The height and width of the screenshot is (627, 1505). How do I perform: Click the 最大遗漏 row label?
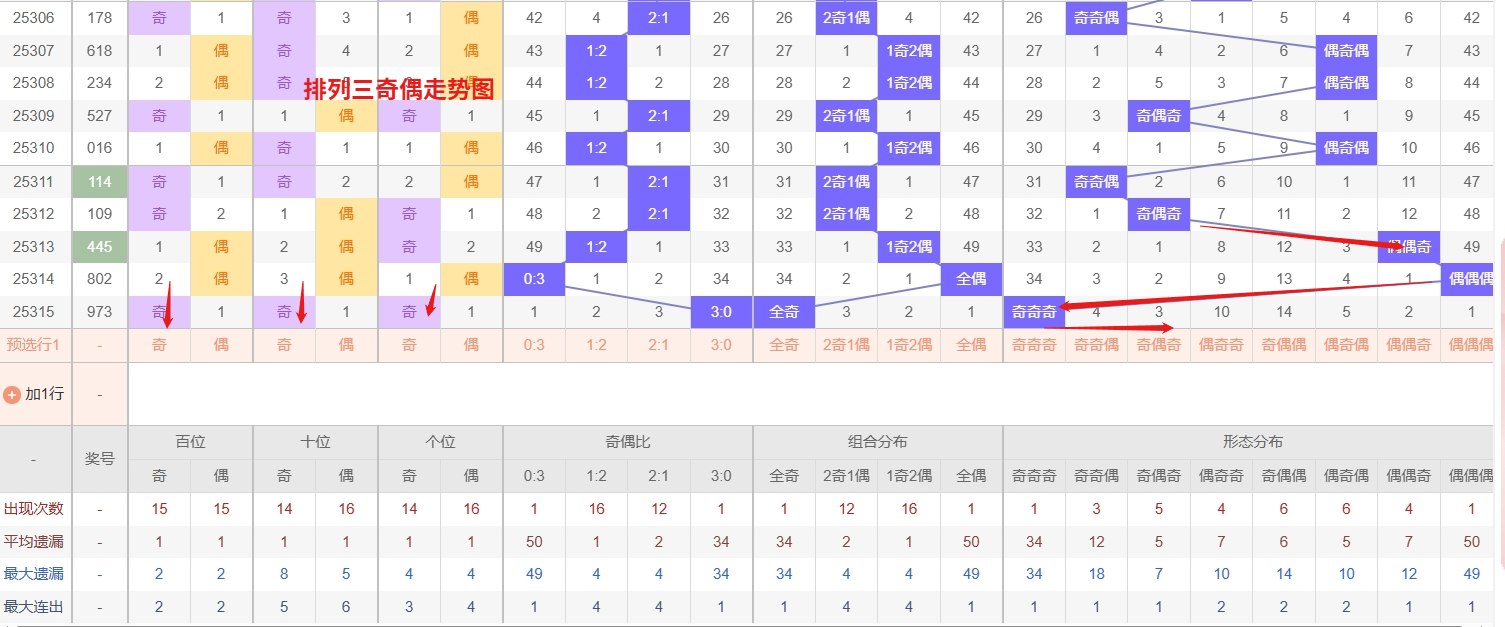[35, 574]
